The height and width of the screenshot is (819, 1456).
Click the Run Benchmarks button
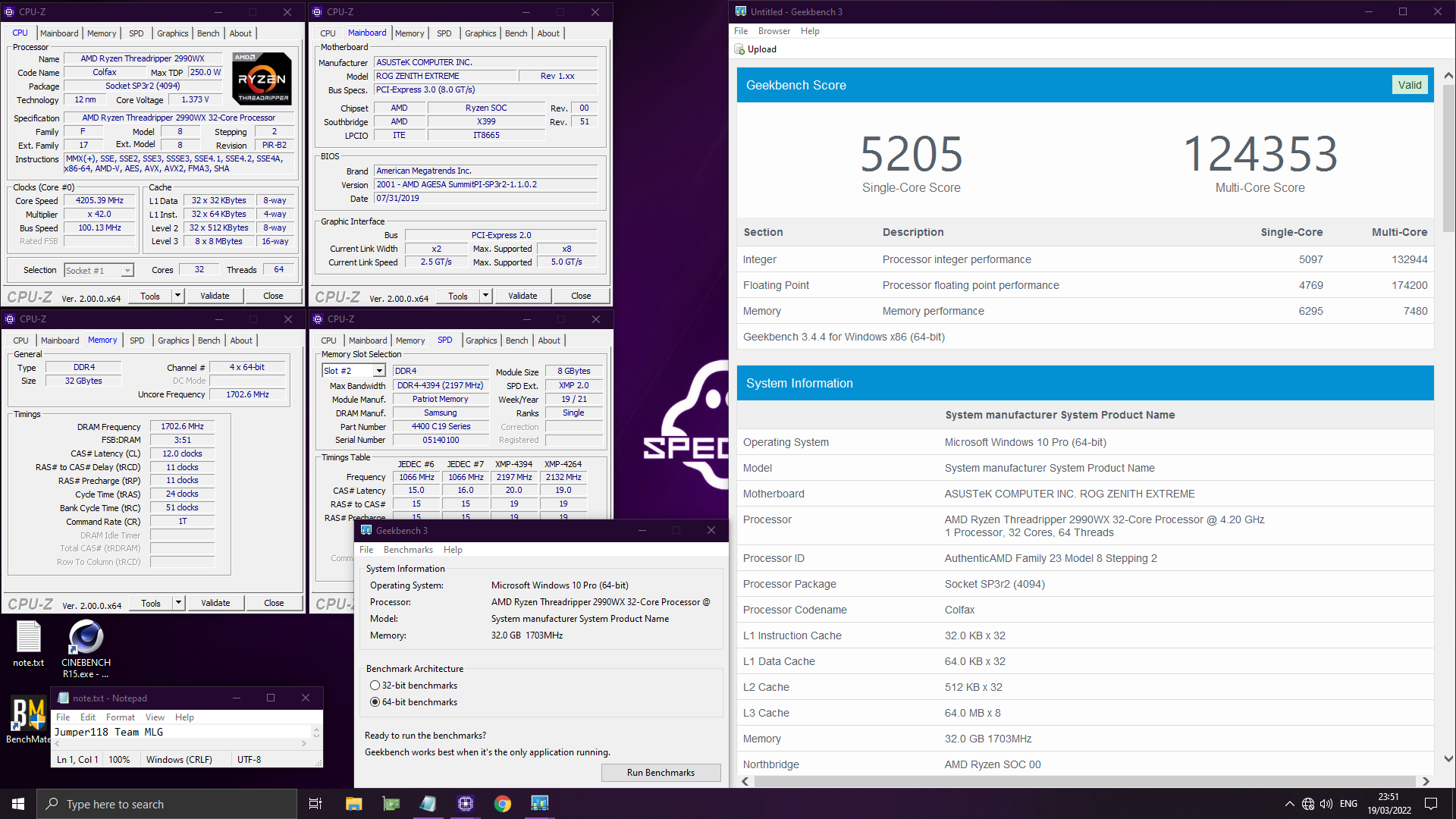point(661,773)
